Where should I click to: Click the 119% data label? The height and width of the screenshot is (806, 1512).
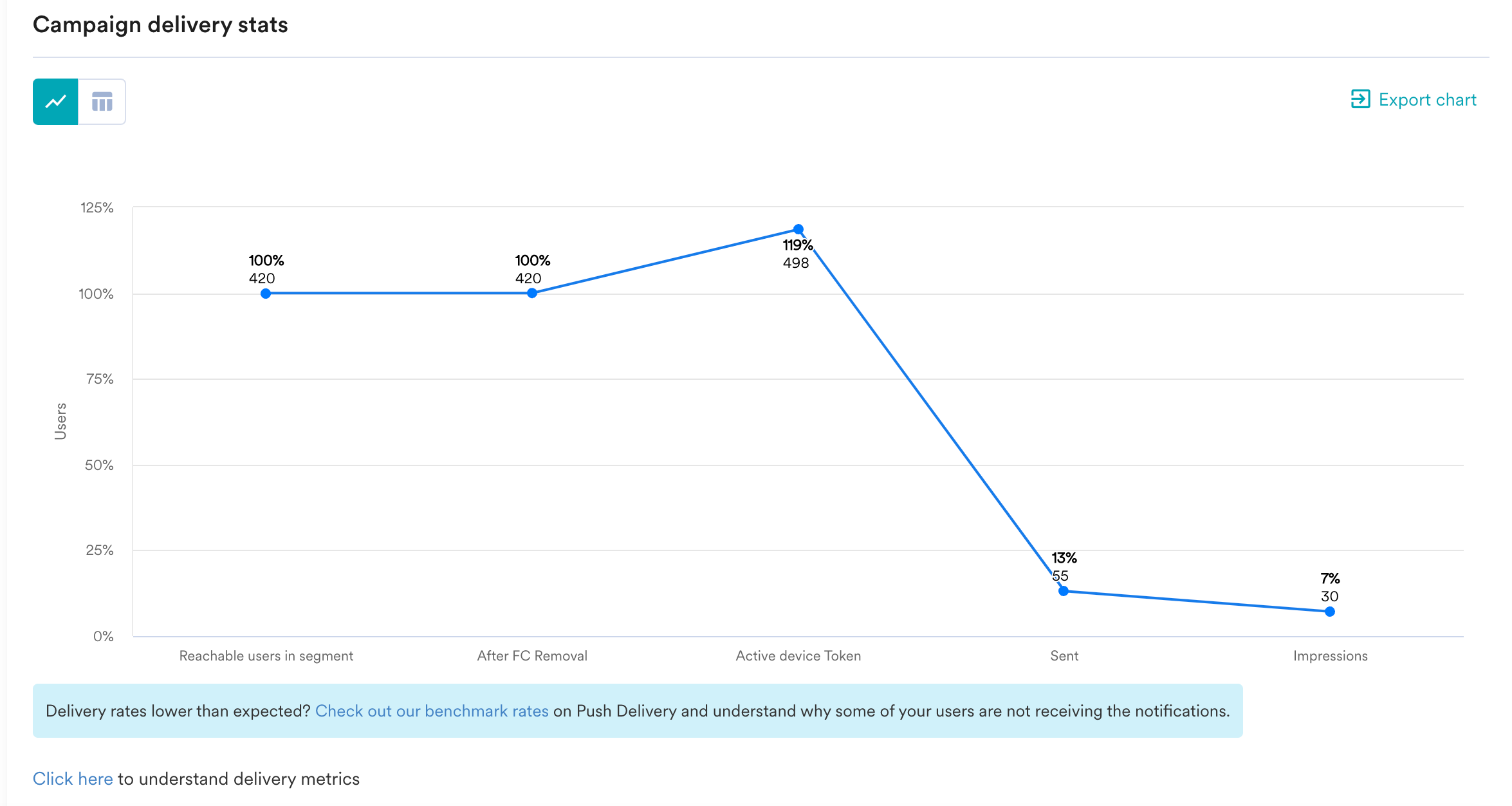coord(798,245)
